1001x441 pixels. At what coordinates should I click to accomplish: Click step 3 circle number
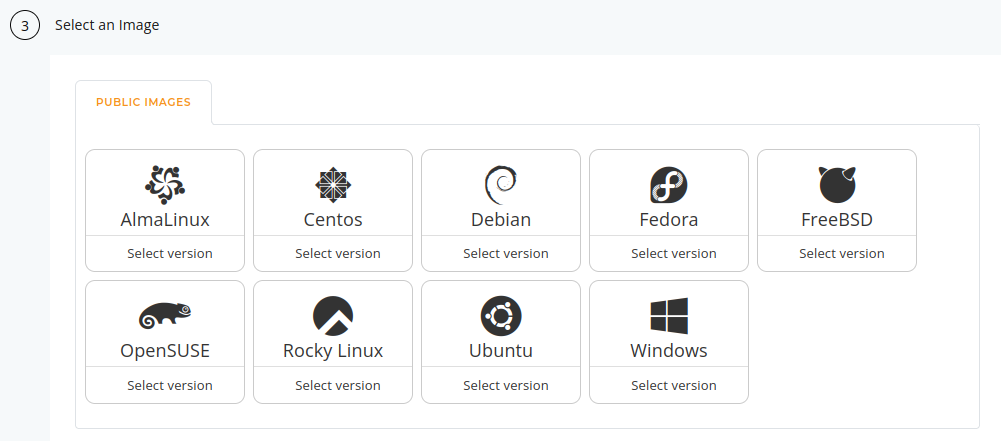(x=24, y=26)
